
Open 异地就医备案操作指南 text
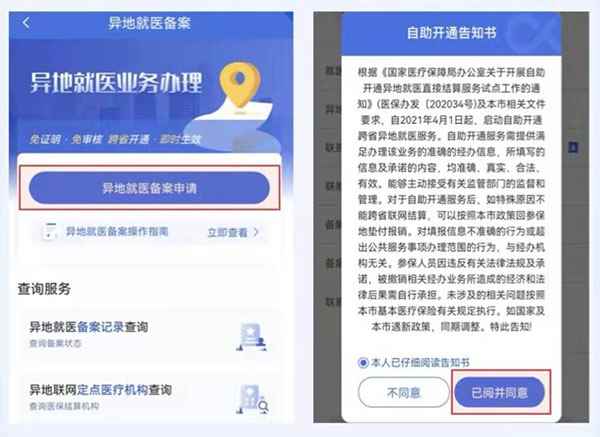pyautogui.click(x=117, y=231)
